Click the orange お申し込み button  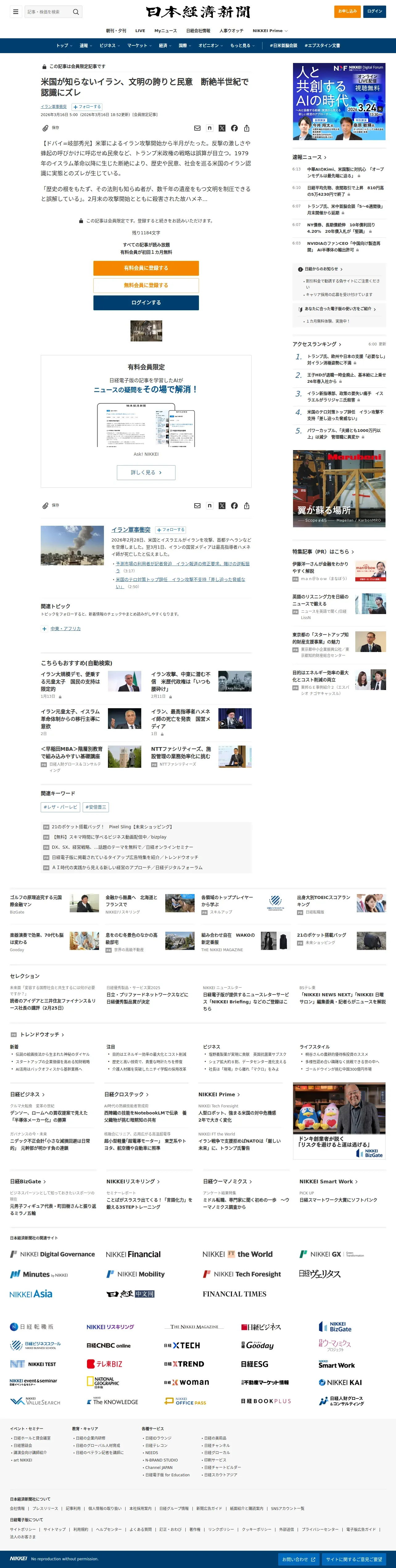[347, 11]
